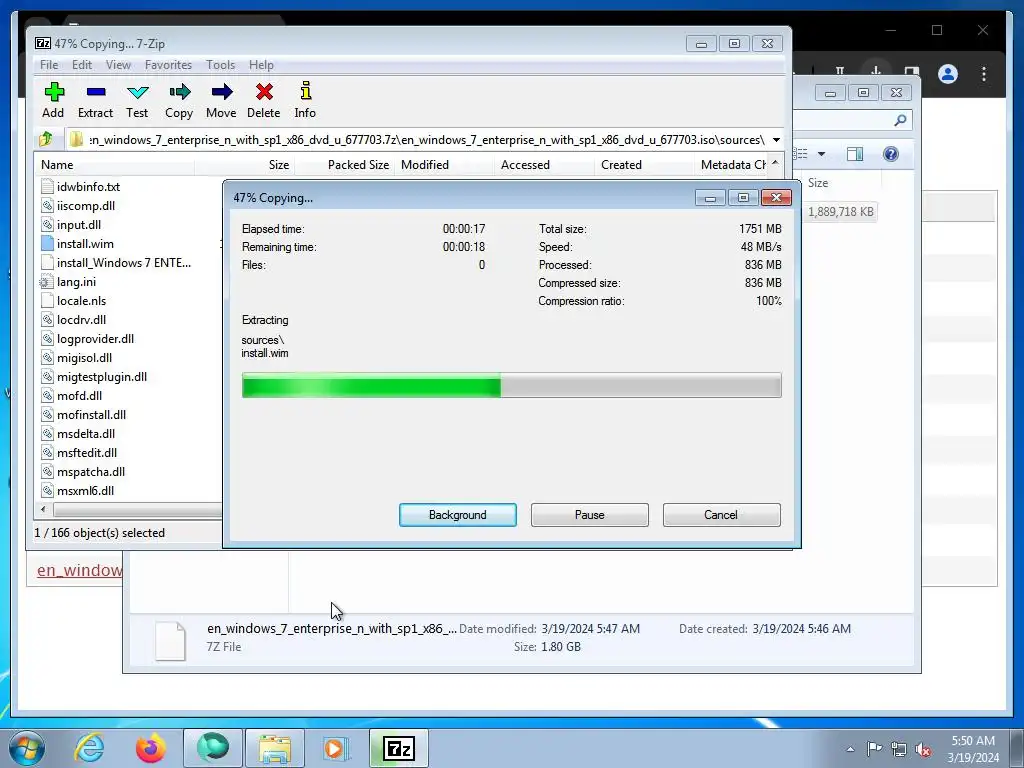Open the Tools menu
This screenshot has width=1024, height=768.
[x=220, y=65]
